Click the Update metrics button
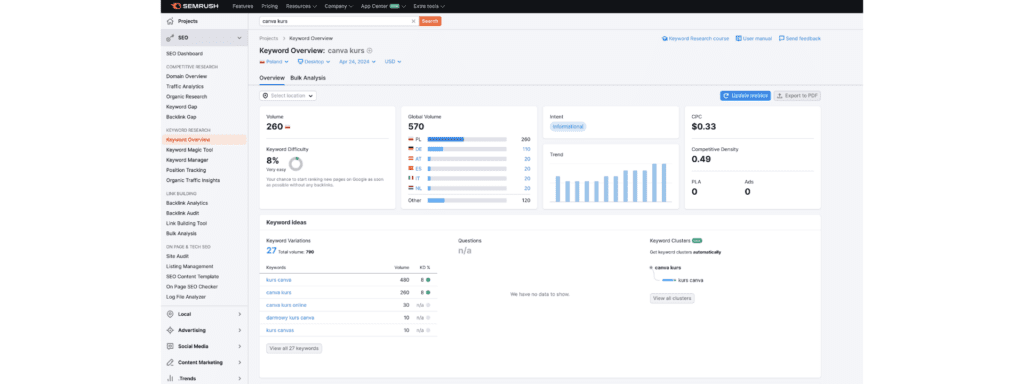Viewport: 1024px width, 384px height. 745,95
